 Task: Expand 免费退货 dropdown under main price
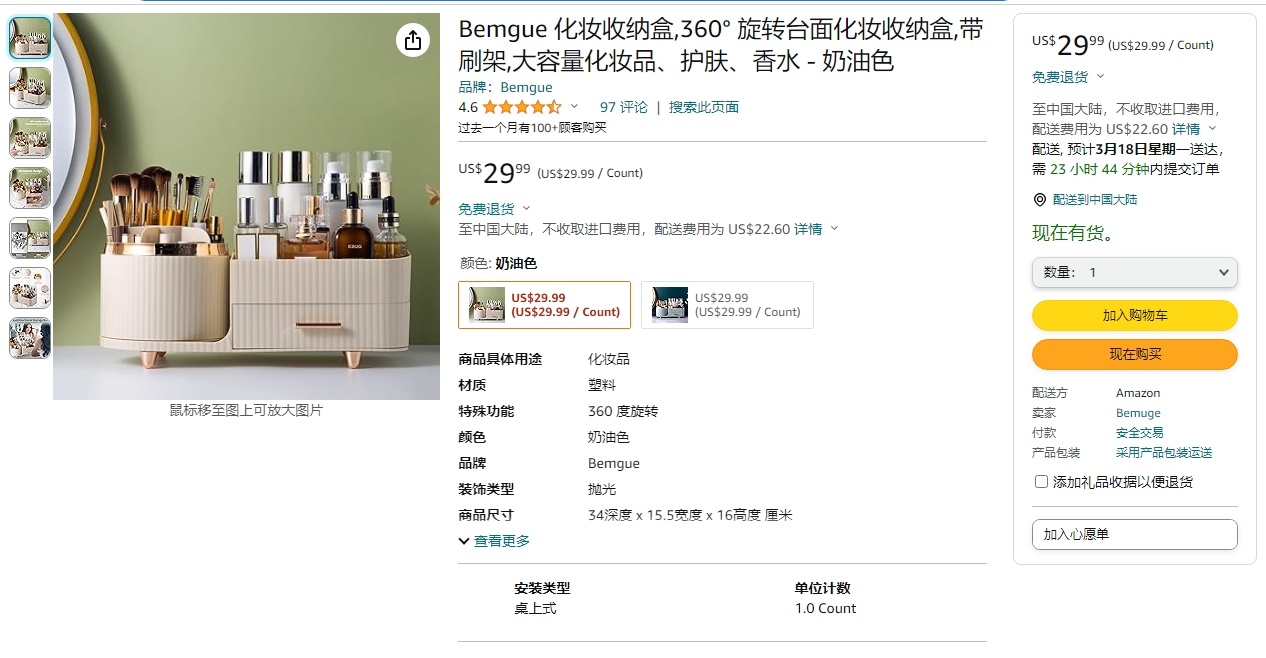pyautogui.click(x=495, y=209)
